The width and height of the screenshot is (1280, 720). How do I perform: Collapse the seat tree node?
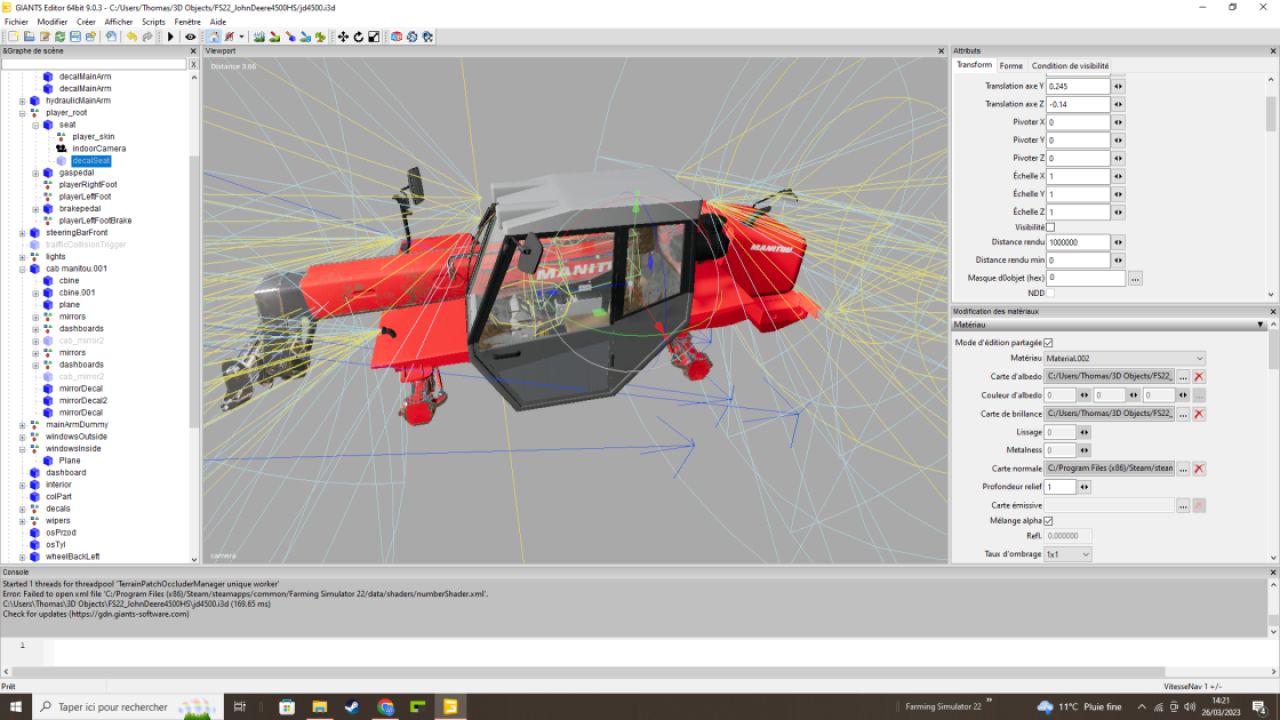(35, 125)
